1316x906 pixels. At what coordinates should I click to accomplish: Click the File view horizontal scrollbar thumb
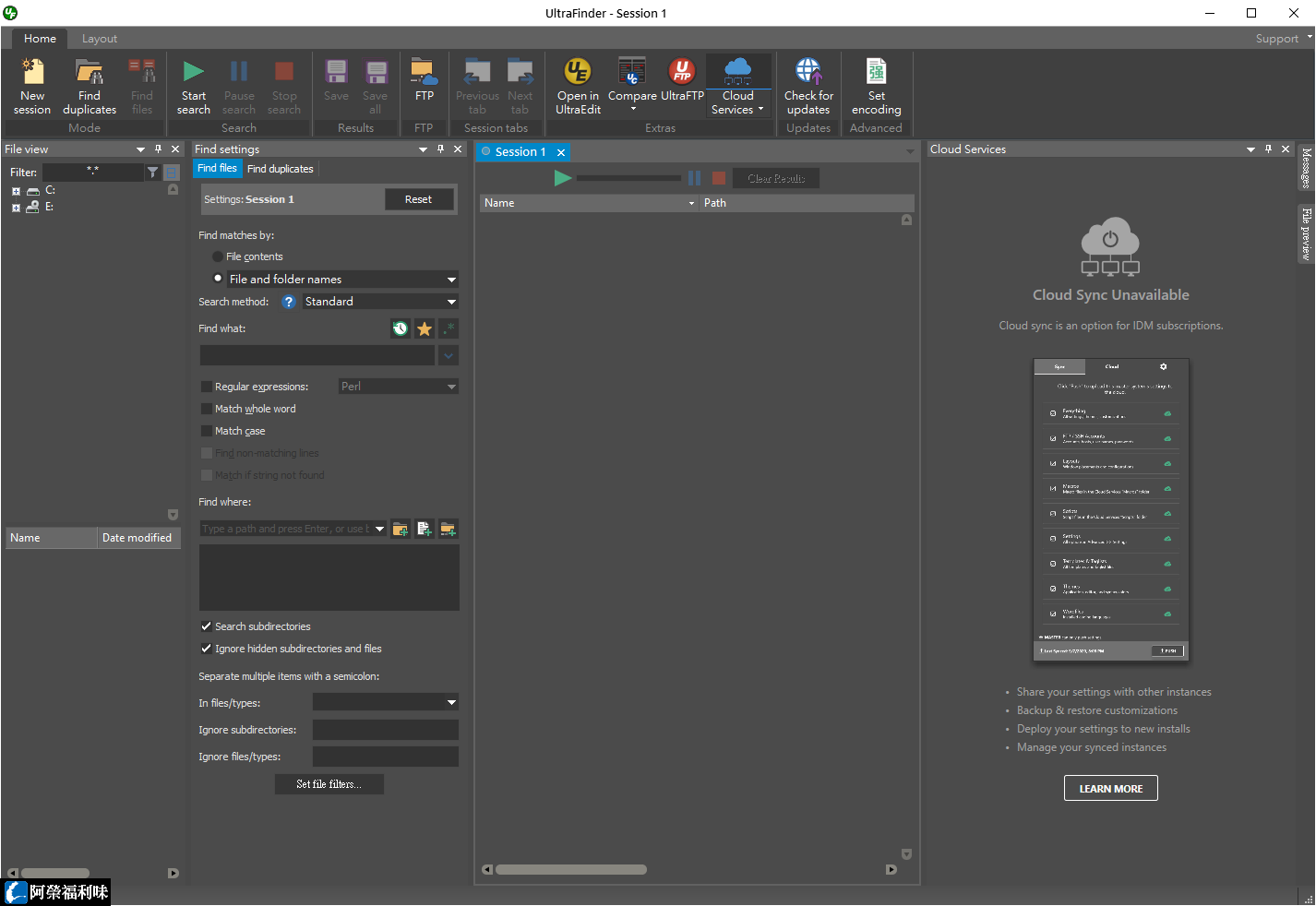pyautogui.click(x=55, y=873)
